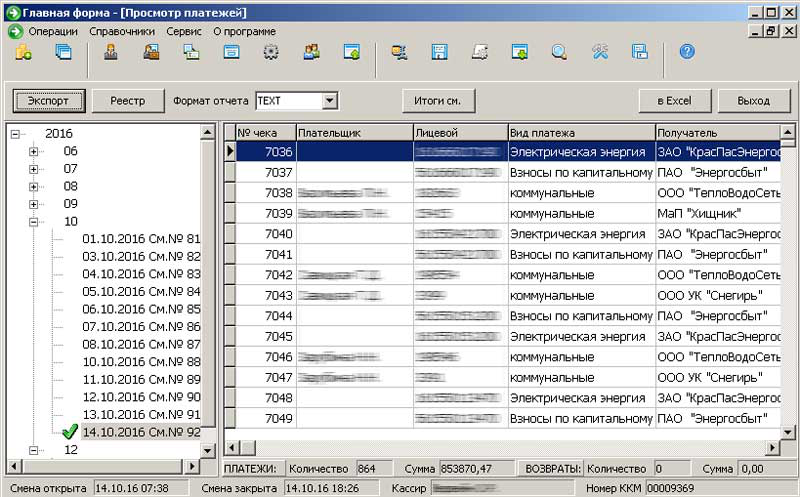The height and width of the screenshot is (497, 800).
Task: Click the payments Сумма field 853870,47
Action: click(x=477, y=468)
